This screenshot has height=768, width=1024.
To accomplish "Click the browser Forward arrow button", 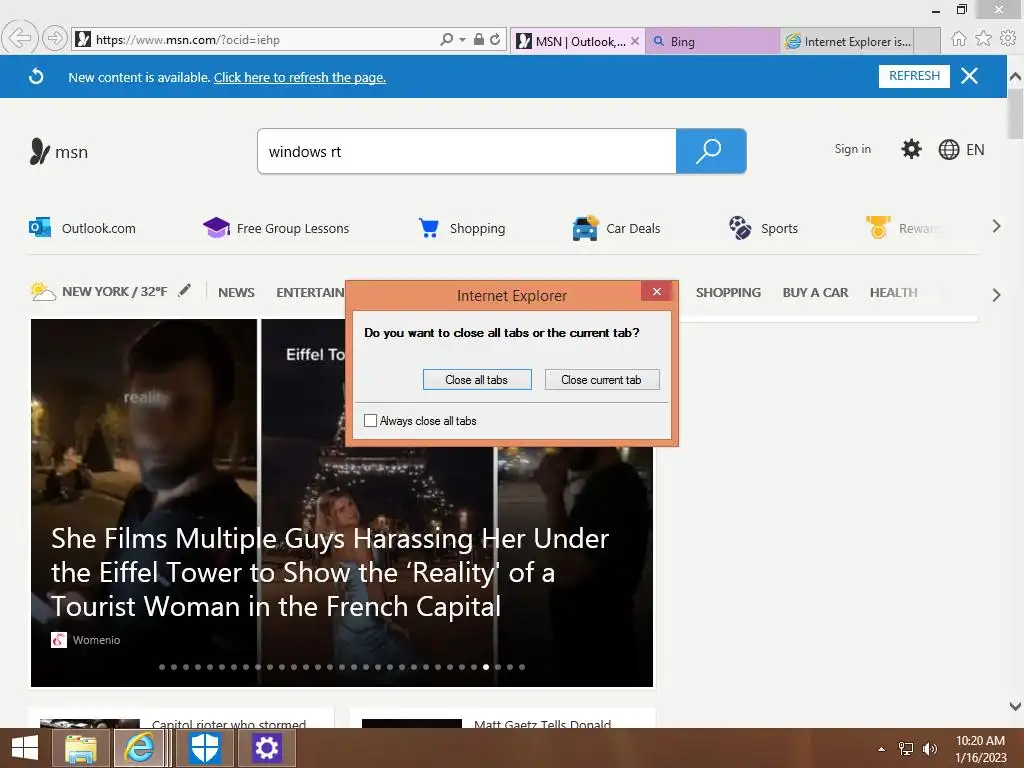I will click(x=55, y=39).
